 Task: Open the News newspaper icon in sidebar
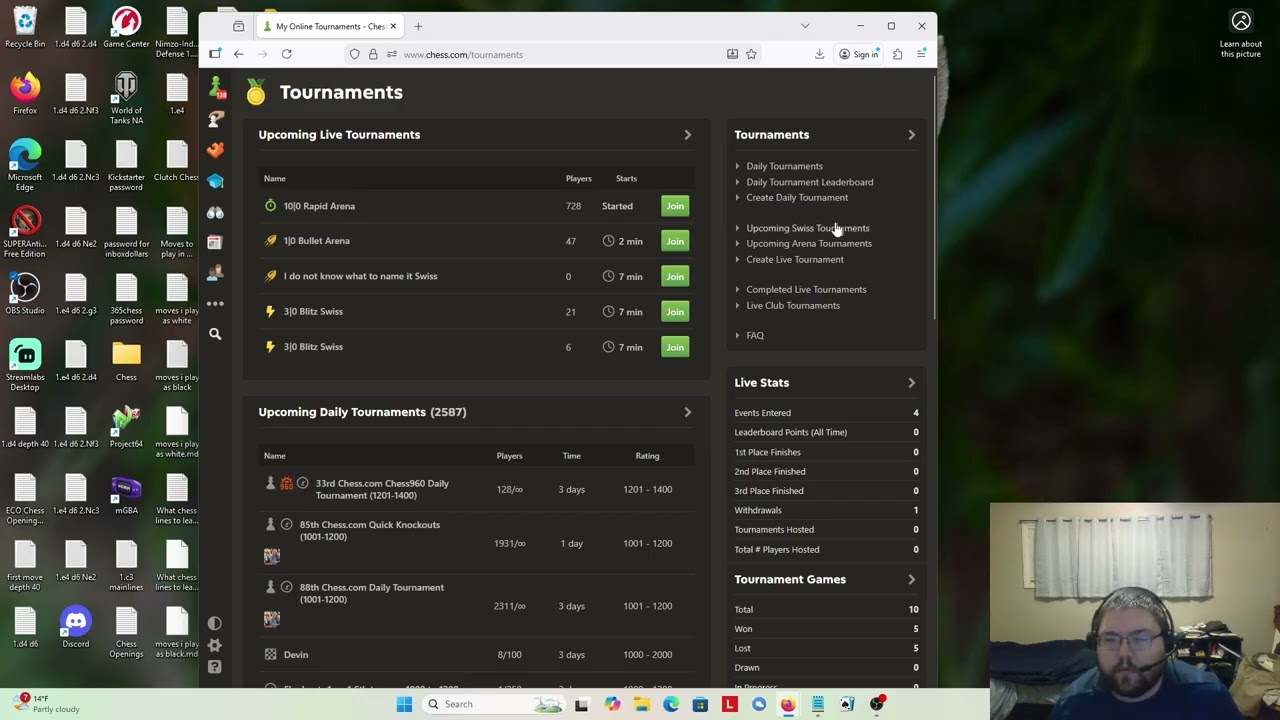pos(215,242)
